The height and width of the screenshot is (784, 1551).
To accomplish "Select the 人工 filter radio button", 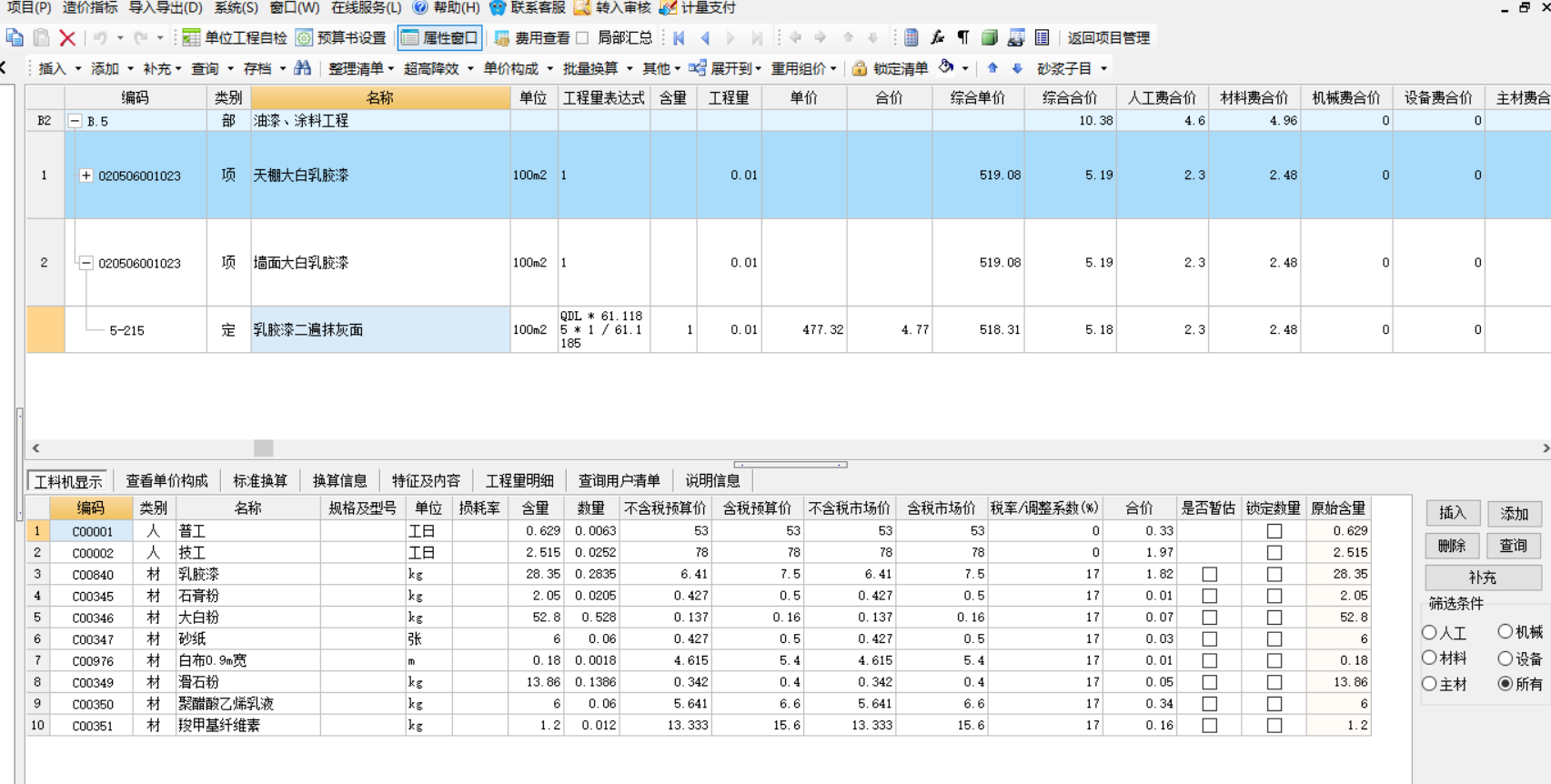I will (1430, 632).
